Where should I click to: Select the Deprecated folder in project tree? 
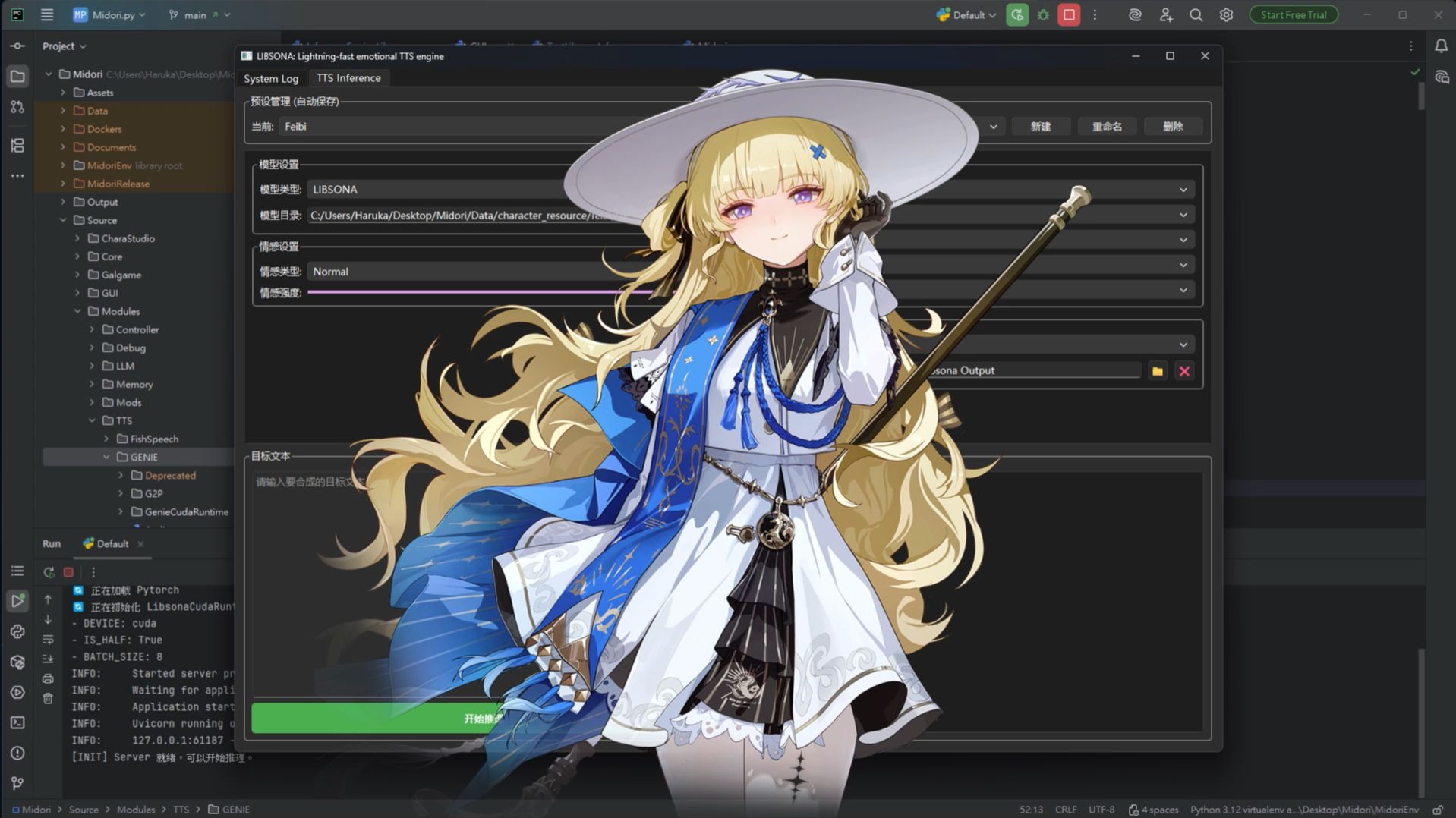point(170,475)
